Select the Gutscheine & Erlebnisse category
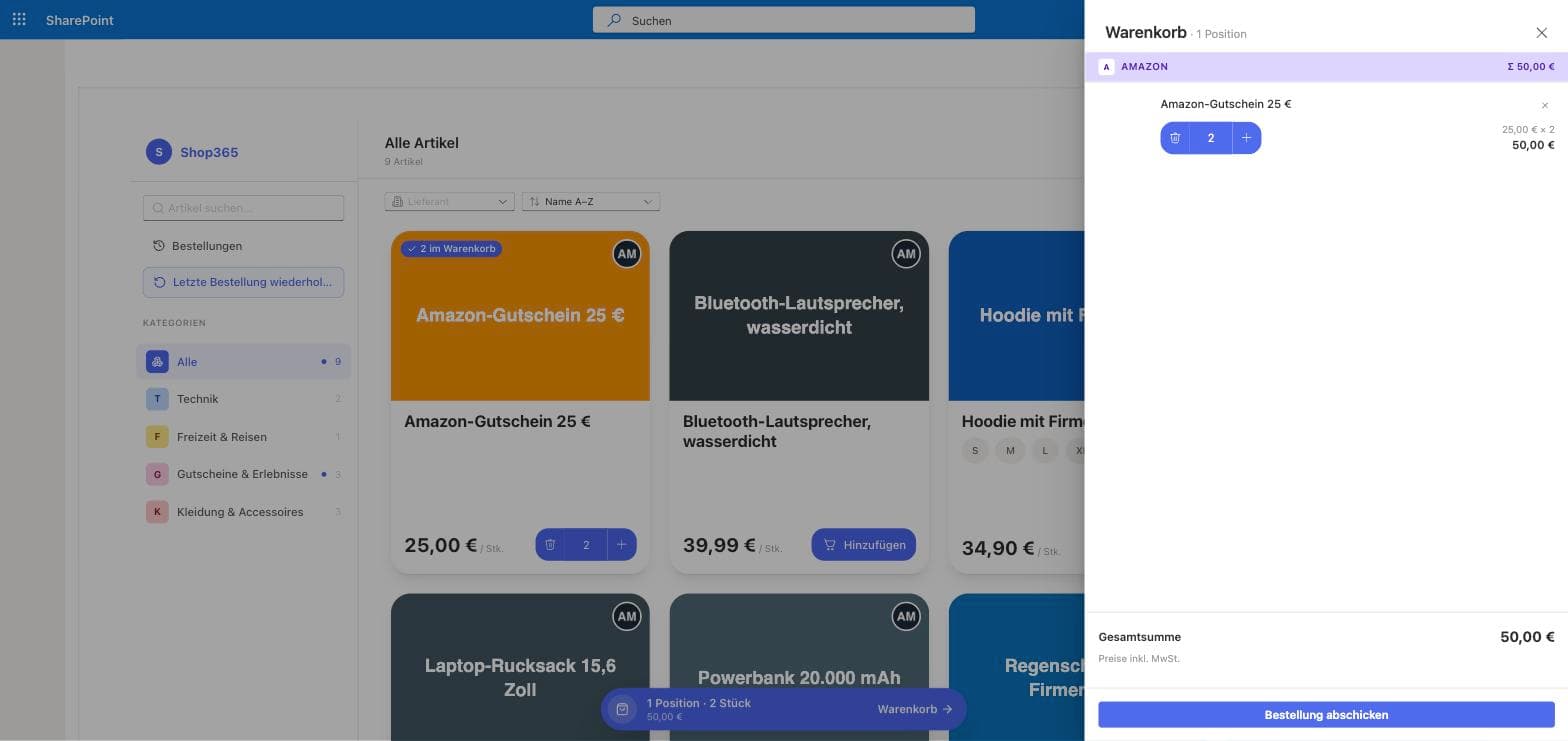Viewport: 1568px width, 741px height. point(244,474)
